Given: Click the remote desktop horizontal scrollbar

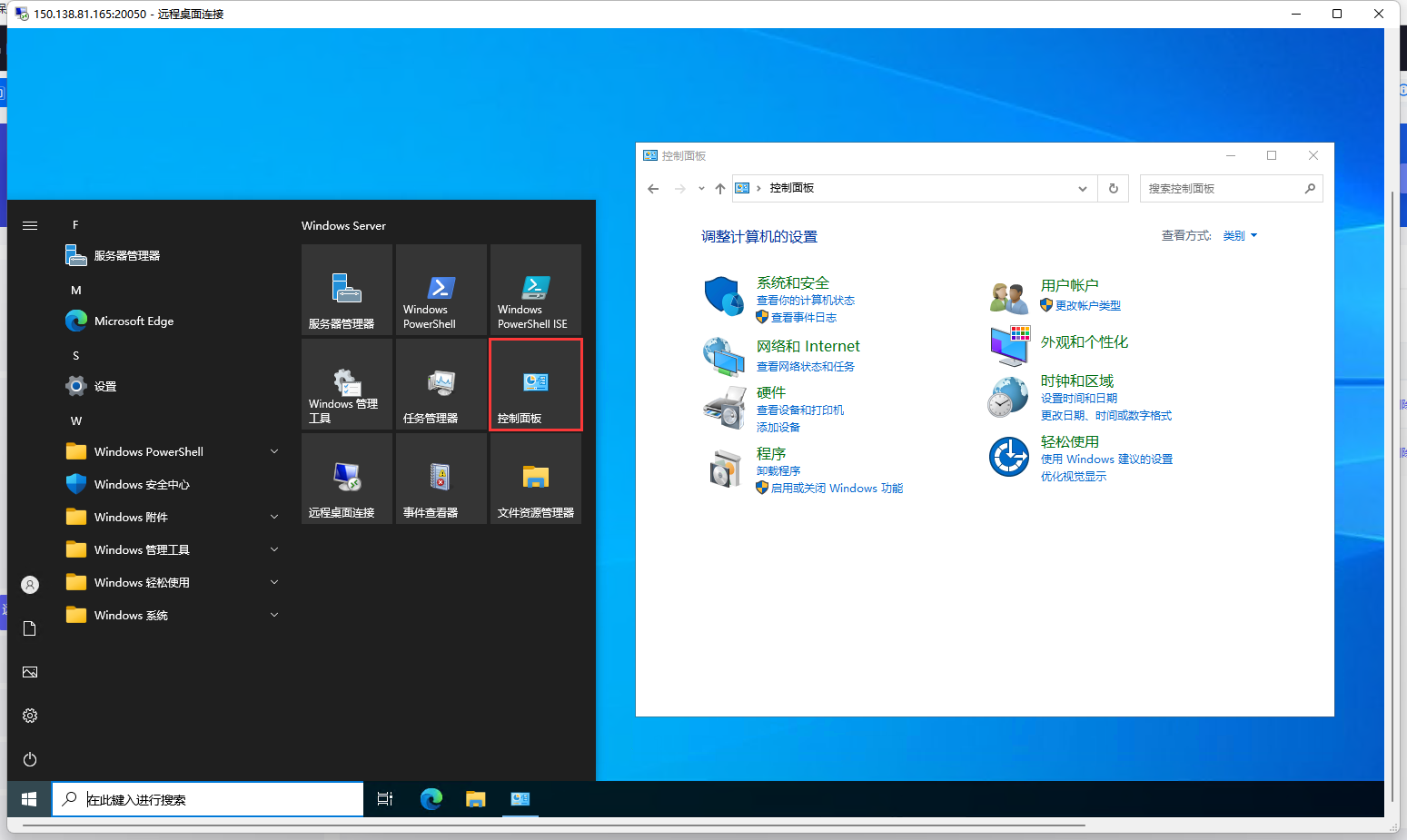Looking at the screenshot, I should click(554, 825).
